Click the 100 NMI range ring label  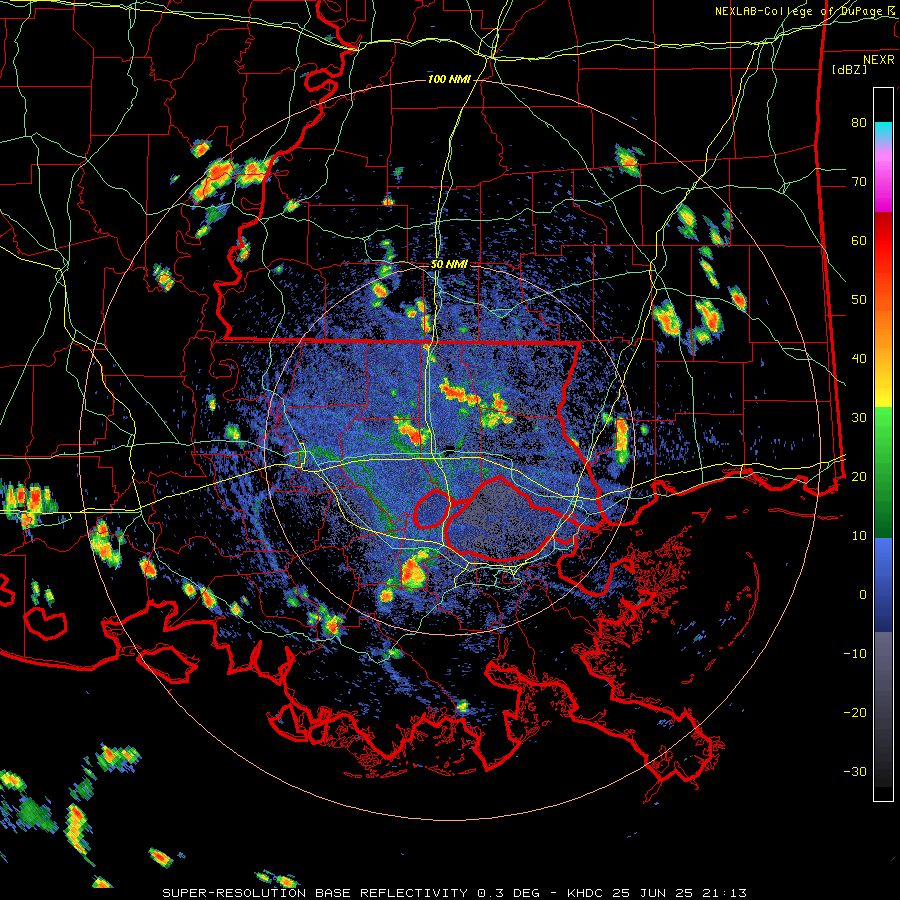pyautogui.click(x=449, y=79)
